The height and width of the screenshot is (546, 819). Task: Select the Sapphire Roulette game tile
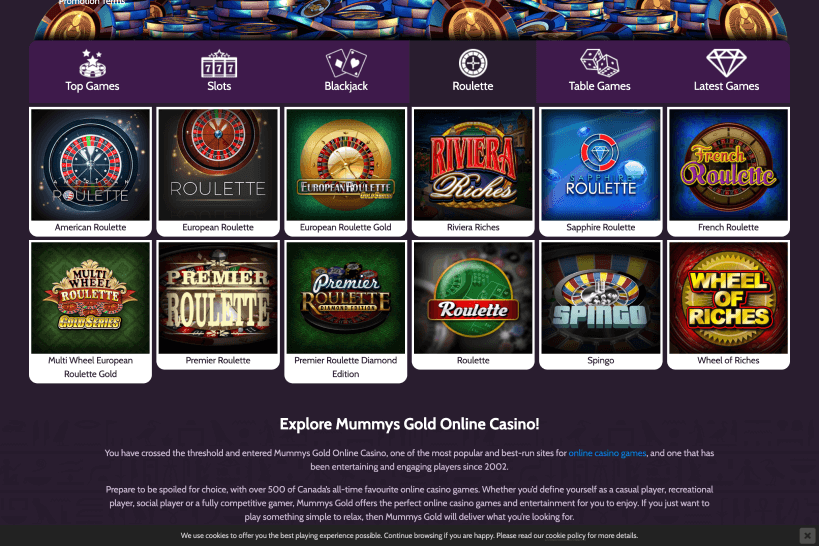click(601, 165)
